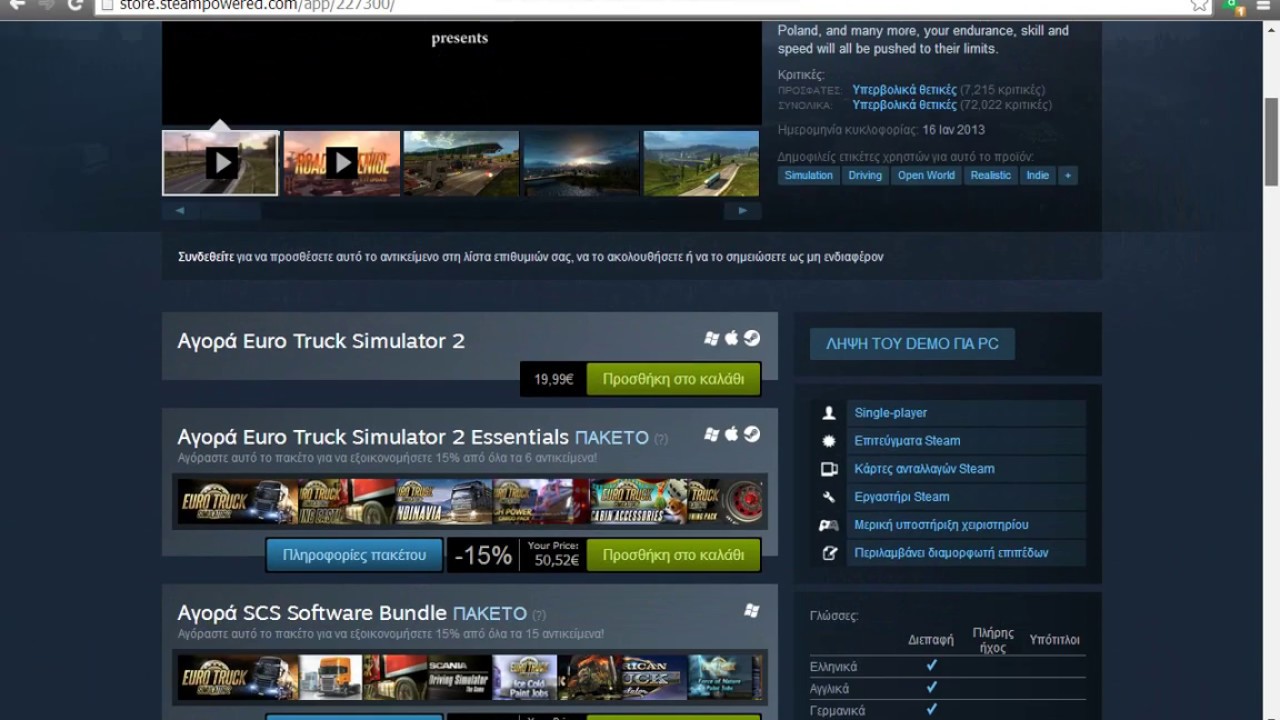Image resolution: width=1280 pixels, height=720 pixels.
Task: Open the Simulation tag
Action: (x=808, y=175)
